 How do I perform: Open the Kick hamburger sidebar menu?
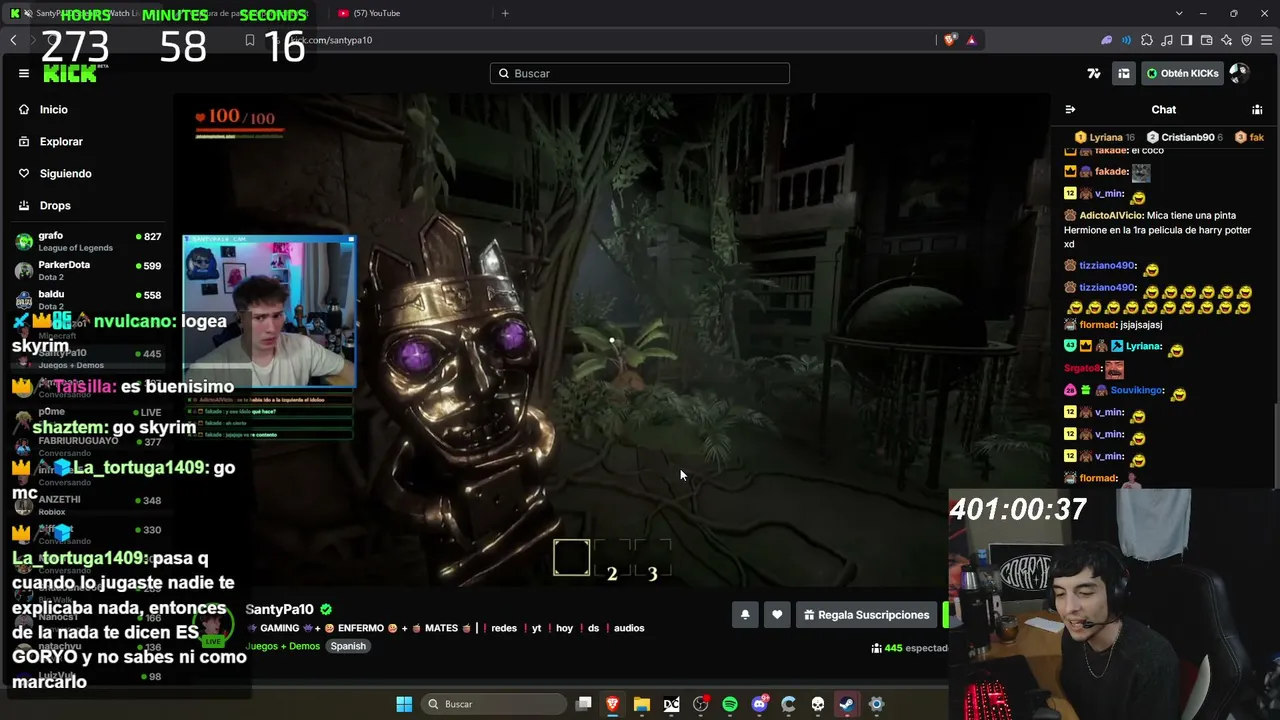24,73
